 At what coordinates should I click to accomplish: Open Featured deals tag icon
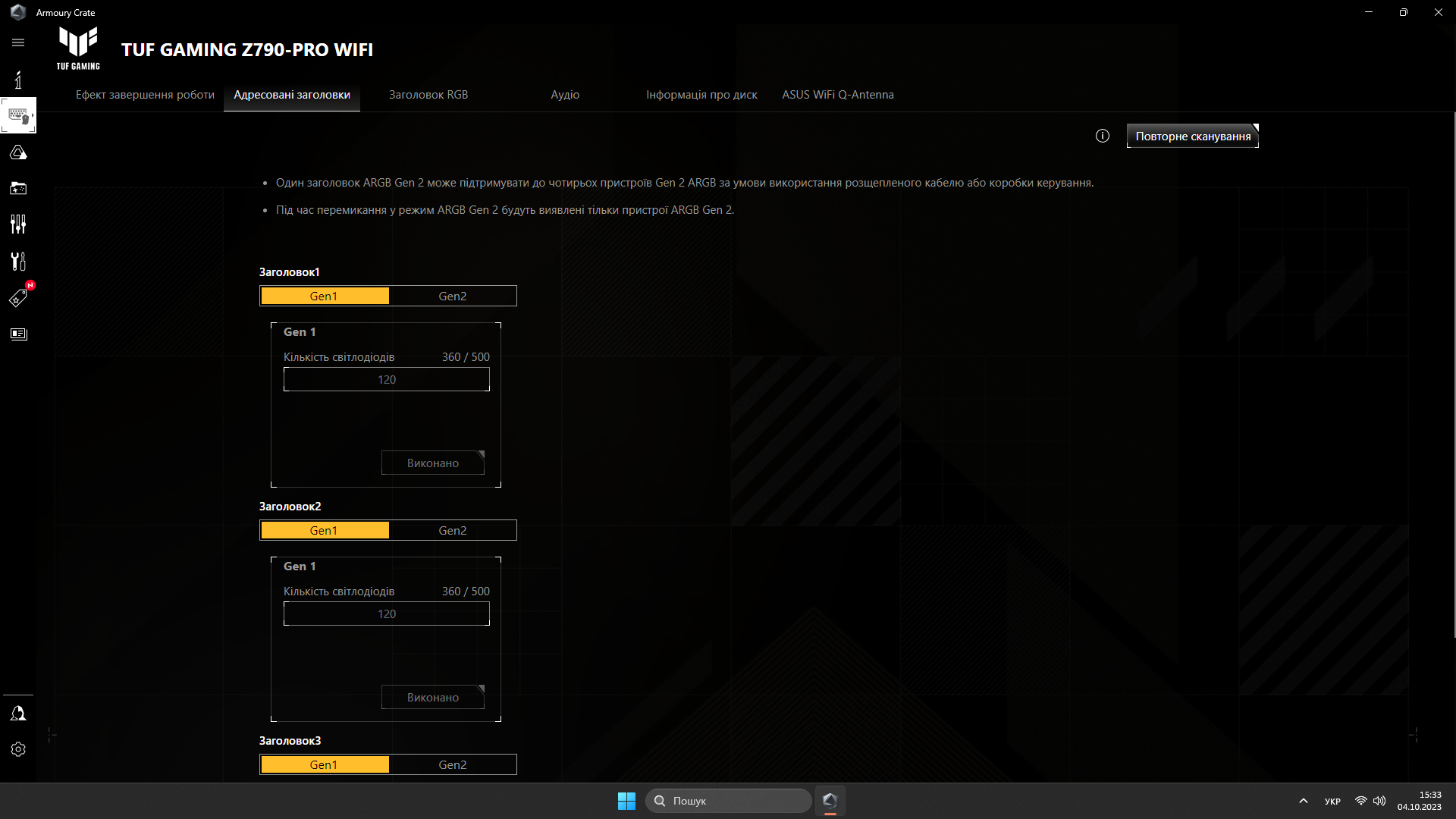pyautogui.click(x=18, y=297)
